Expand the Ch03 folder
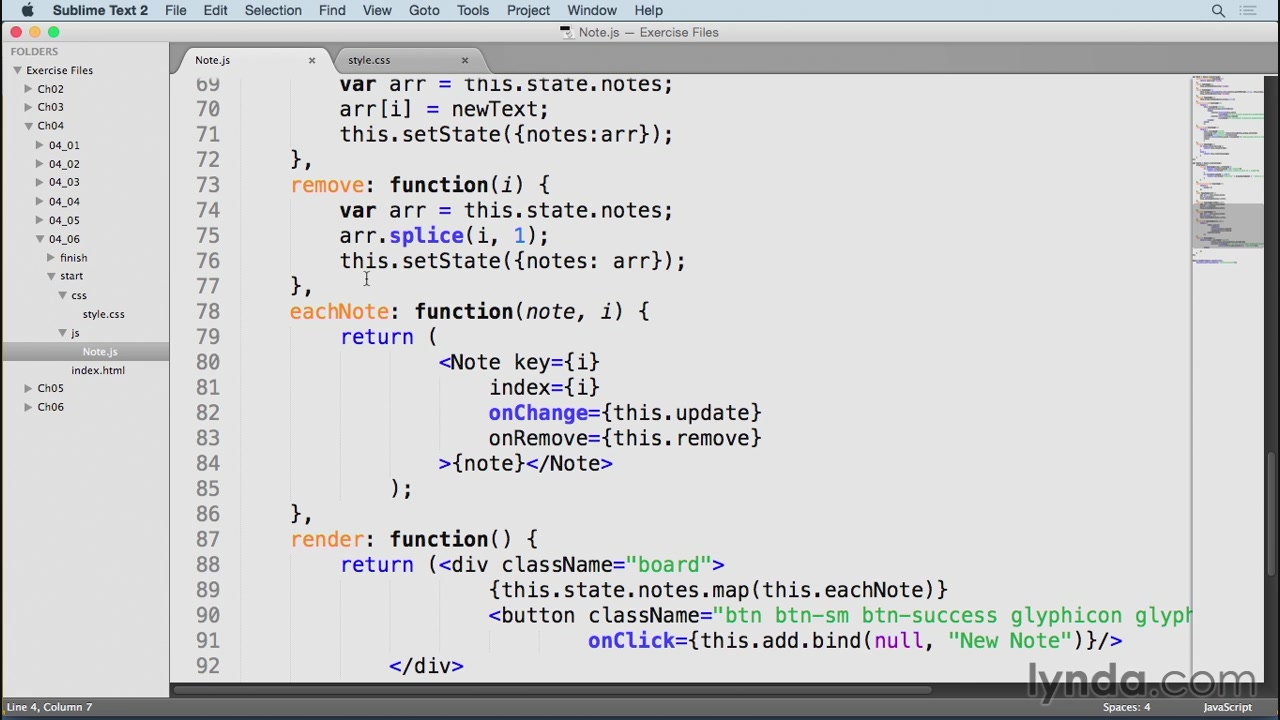1280x720 pixels. (x=29, y=107)
